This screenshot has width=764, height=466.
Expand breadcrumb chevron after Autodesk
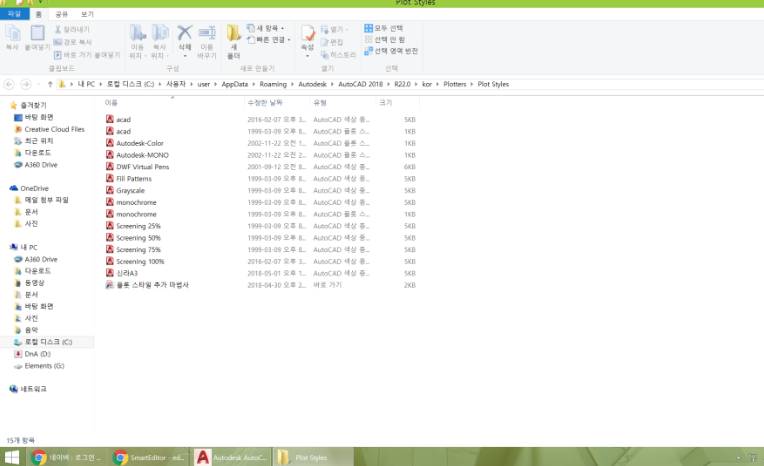[x=332, y=84]
